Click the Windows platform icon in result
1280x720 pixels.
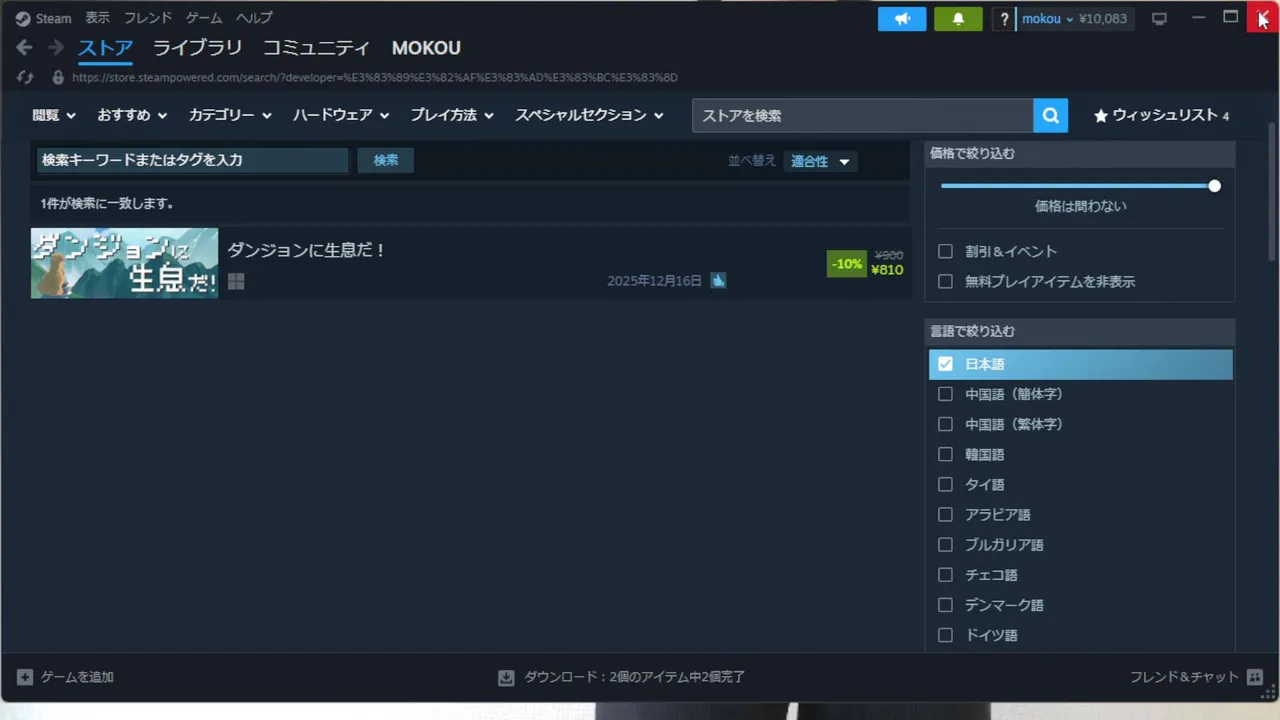click(236, 282)
